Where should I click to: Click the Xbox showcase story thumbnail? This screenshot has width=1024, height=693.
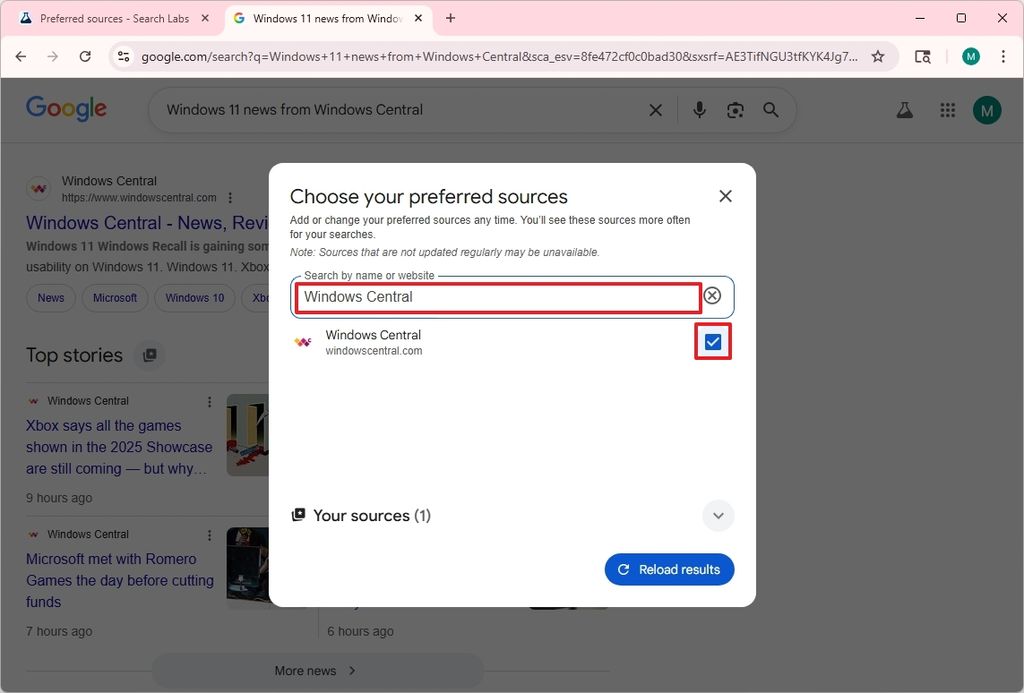click(248, 435)
